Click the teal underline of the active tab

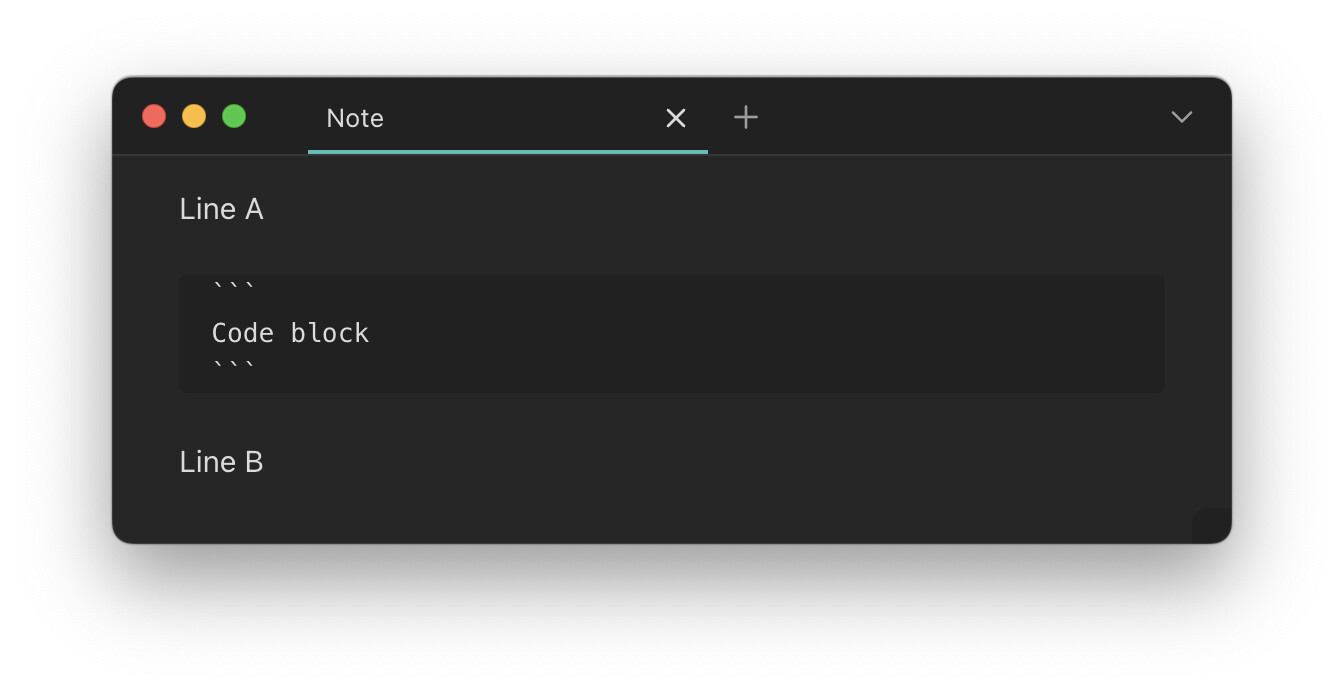[x=508, y=152]
